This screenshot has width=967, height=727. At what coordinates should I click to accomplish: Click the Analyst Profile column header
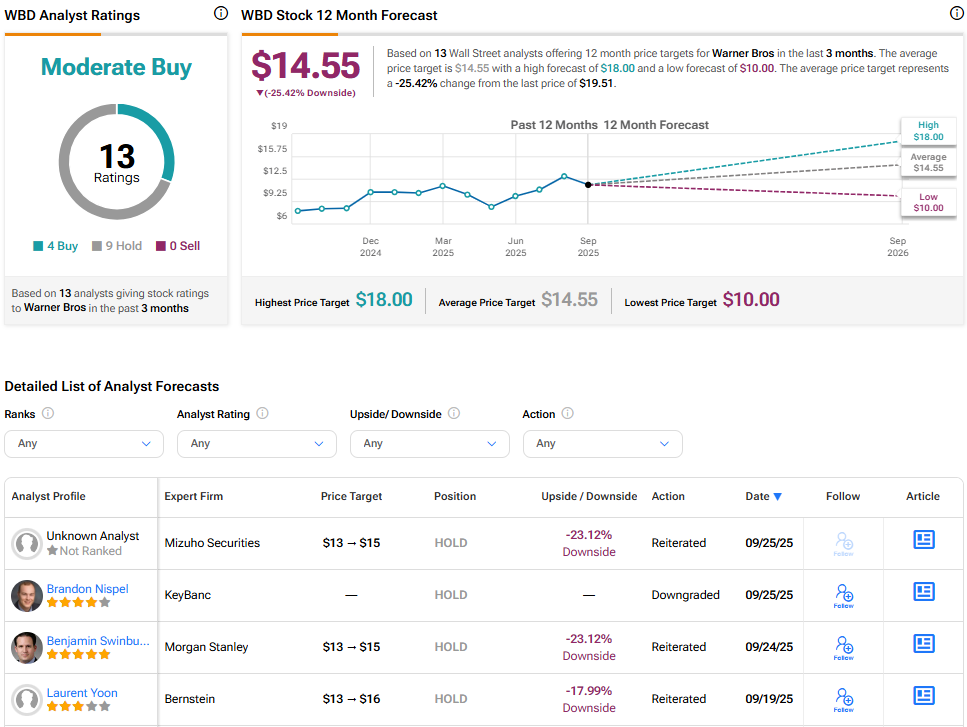click(49, 496)
